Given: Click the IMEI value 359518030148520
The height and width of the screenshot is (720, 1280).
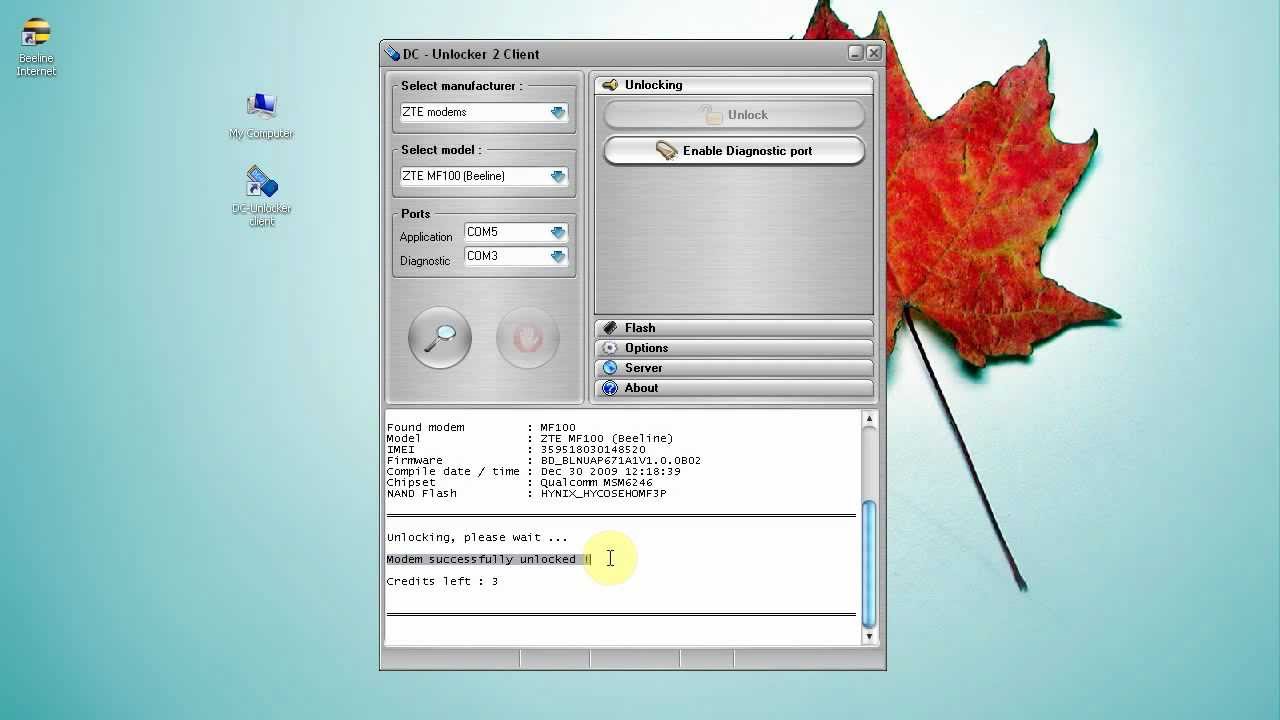Looking at the screenshot, I should [593, 449].
